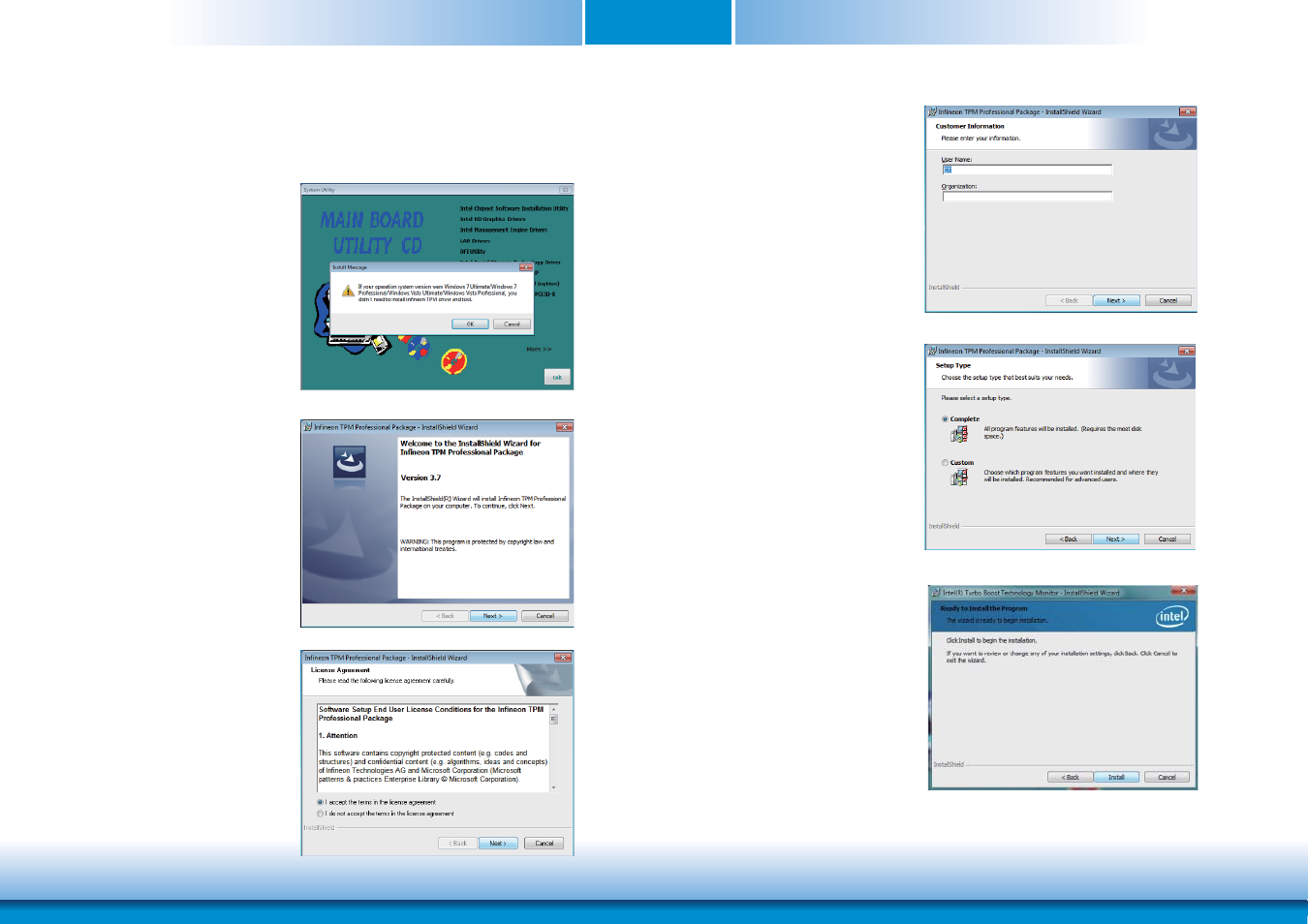Click Cancel in the License Agreement dialog
Screen dimensions: 1308x924
pyautogui.click(x=545, y=844)
